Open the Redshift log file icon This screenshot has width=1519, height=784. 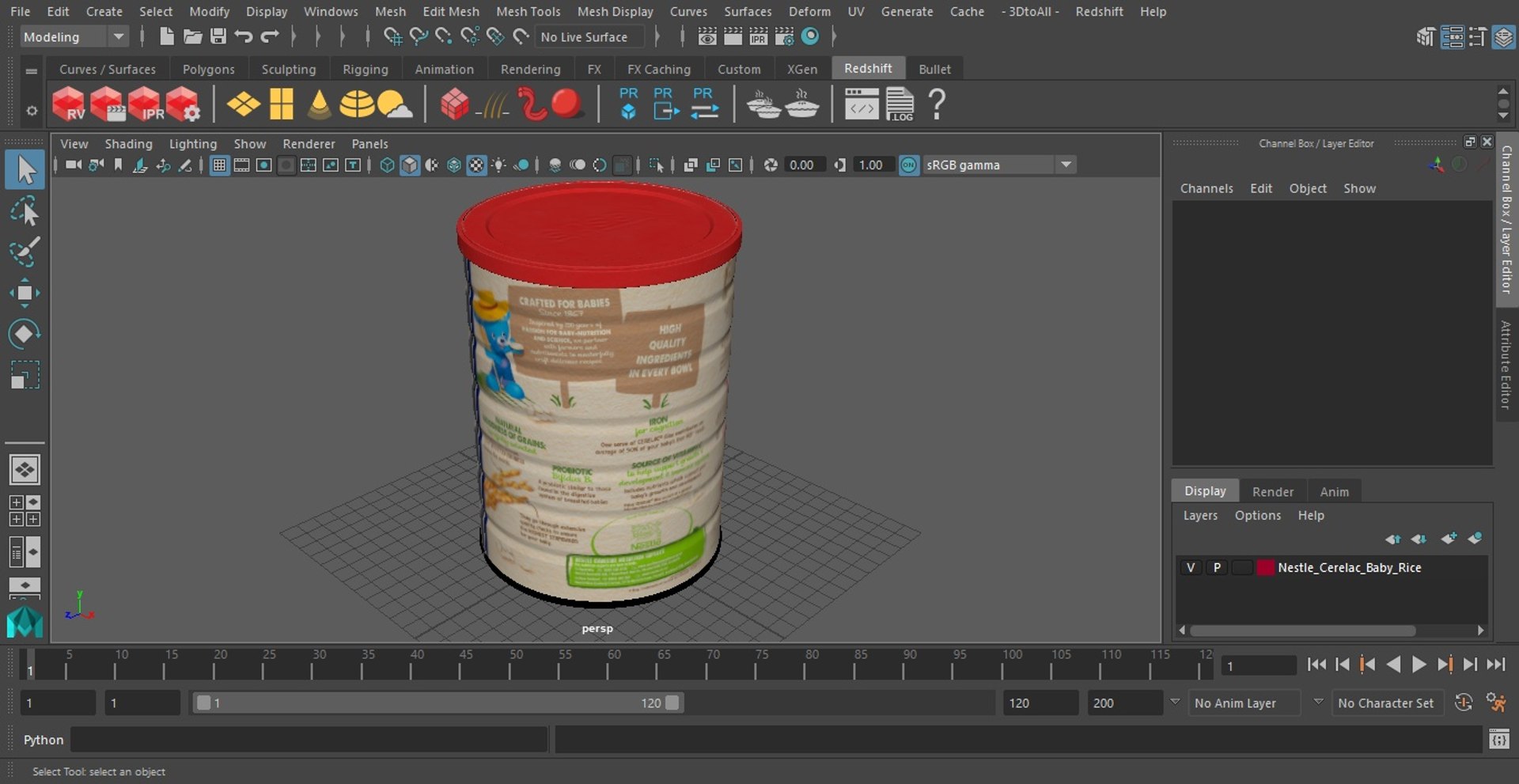900,104
